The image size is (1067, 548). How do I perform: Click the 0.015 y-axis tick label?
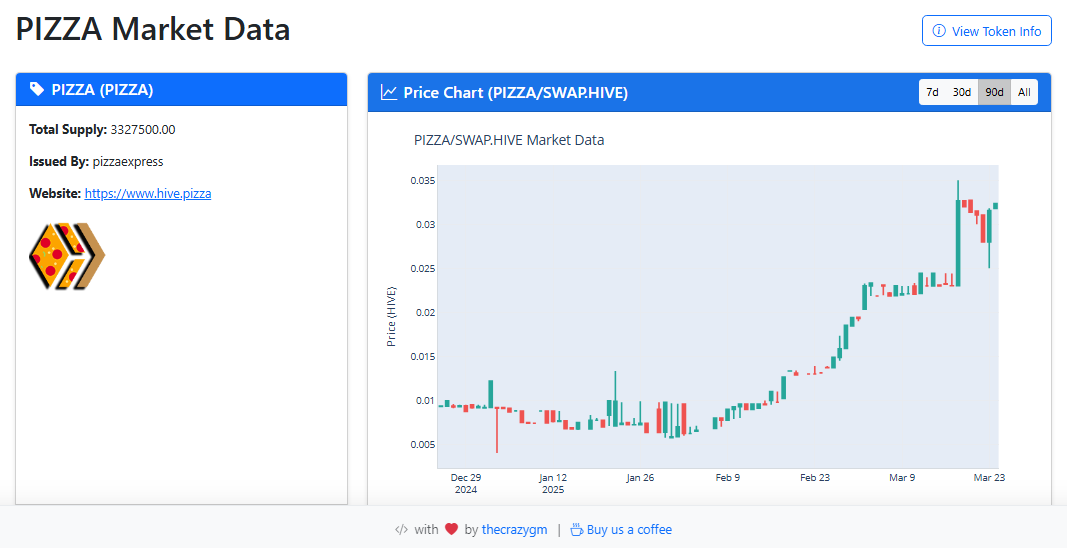pos(423,357)
